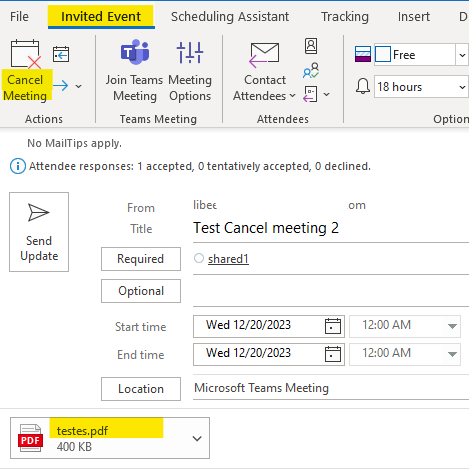The height and width of the screenshot is (470, 469).
Task: Click the Join Teams Meeting icon
Action: click(x=135, y=52)
